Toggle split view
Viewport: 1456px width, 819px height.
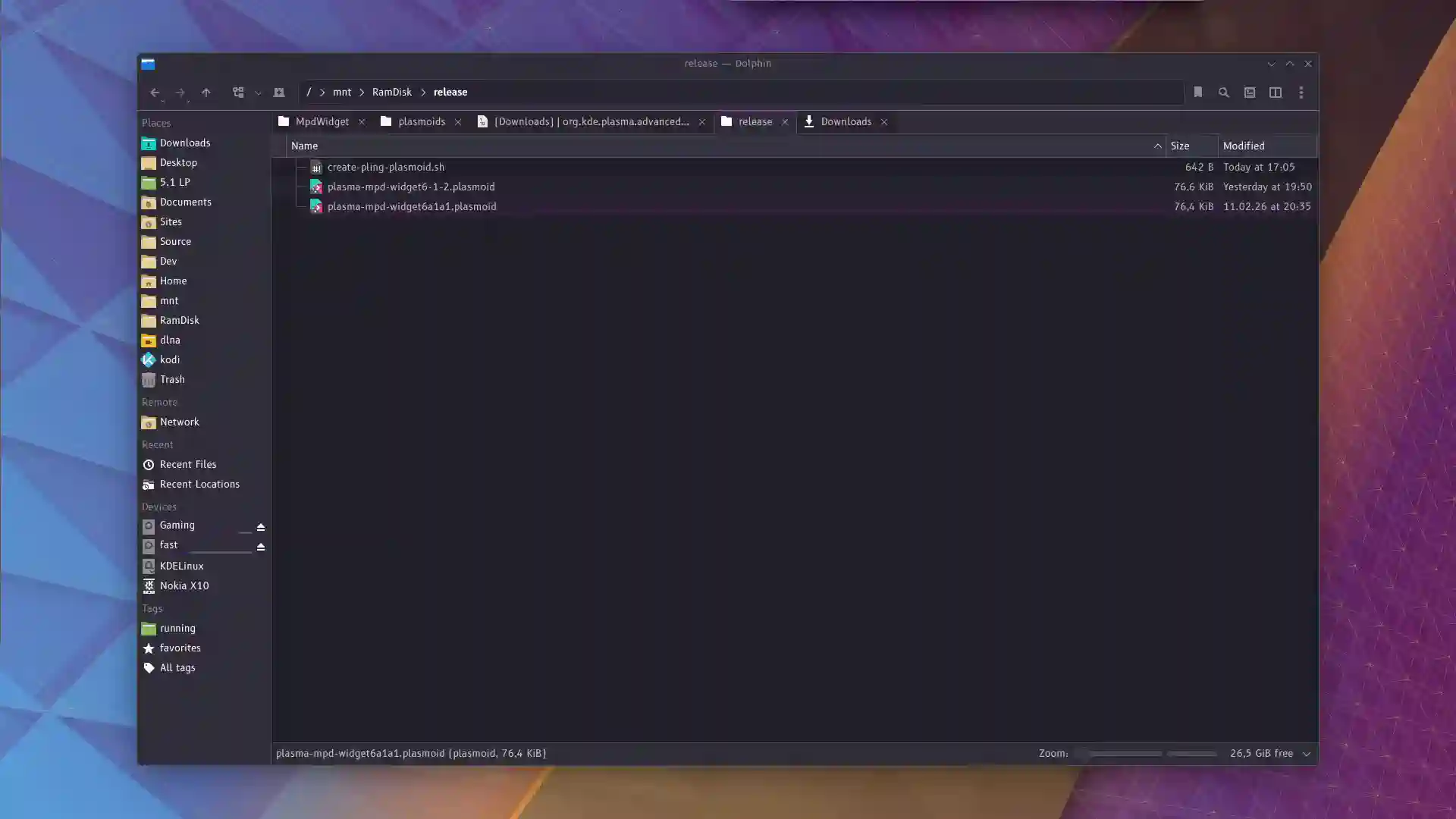tap(1275, 93)
